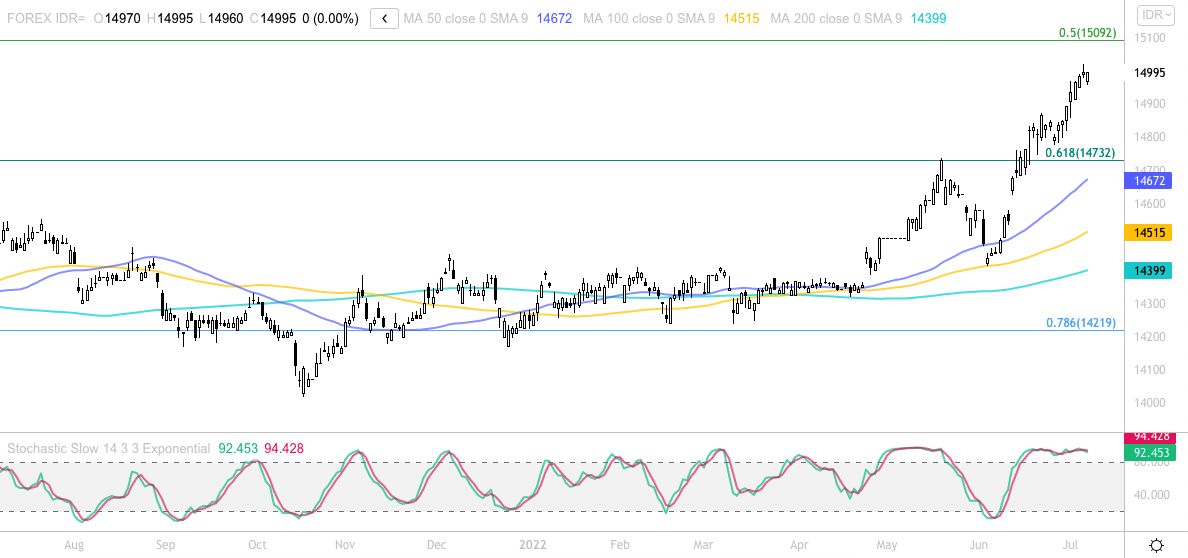Viewport: 1188px width, 558px height.
Task: Click the 14672 MA 50 price tag
Action: click(x=1149, y=180)
